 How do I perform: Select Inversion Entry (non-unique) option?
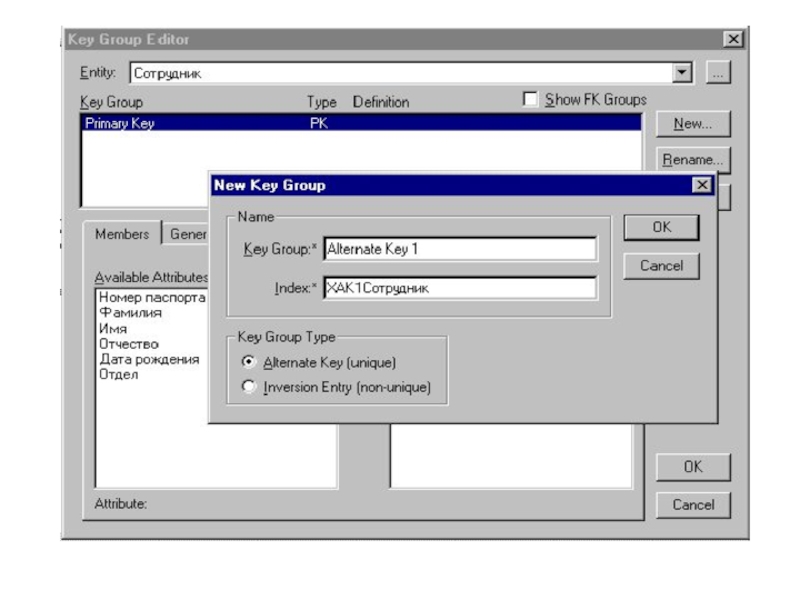pos(250,387)
